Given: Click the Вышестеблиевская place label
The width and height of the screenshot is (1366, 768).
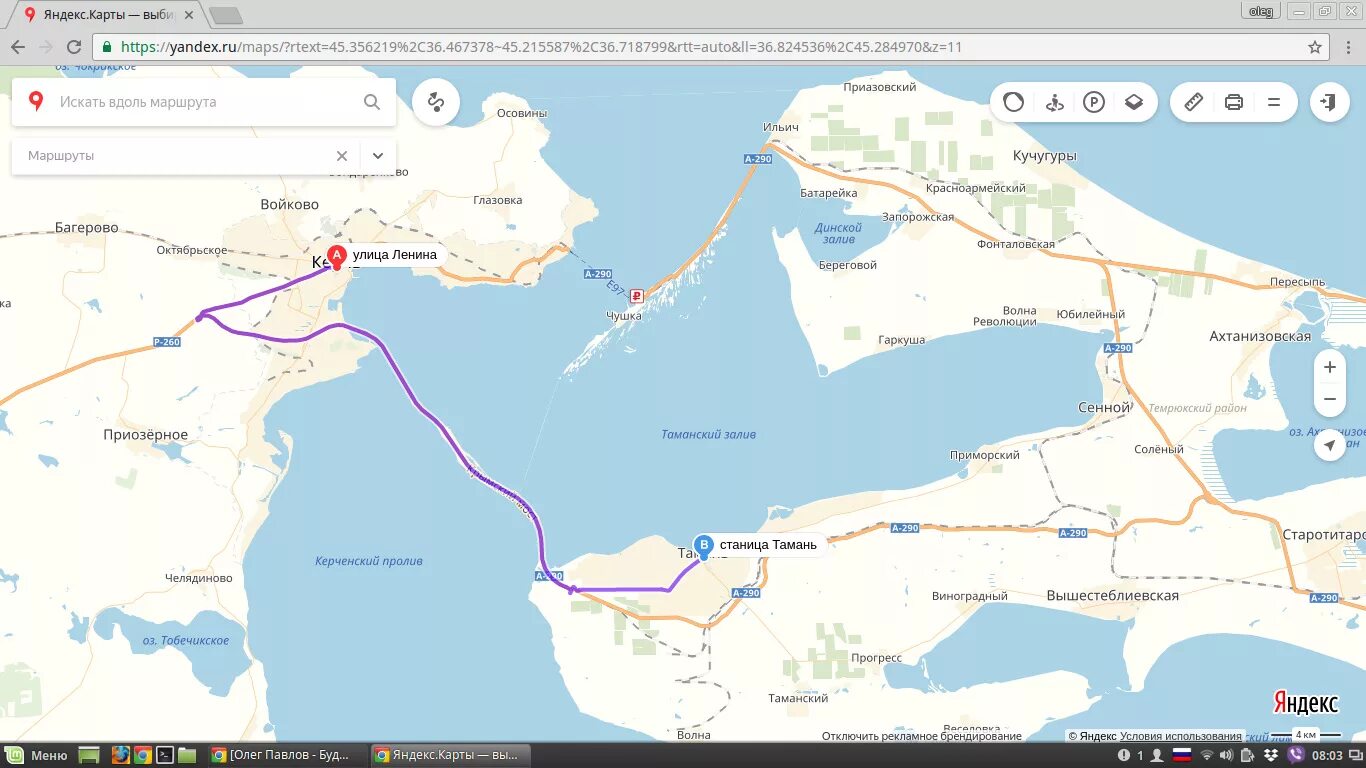Looking at the screenshot, I should [1113, 595].
